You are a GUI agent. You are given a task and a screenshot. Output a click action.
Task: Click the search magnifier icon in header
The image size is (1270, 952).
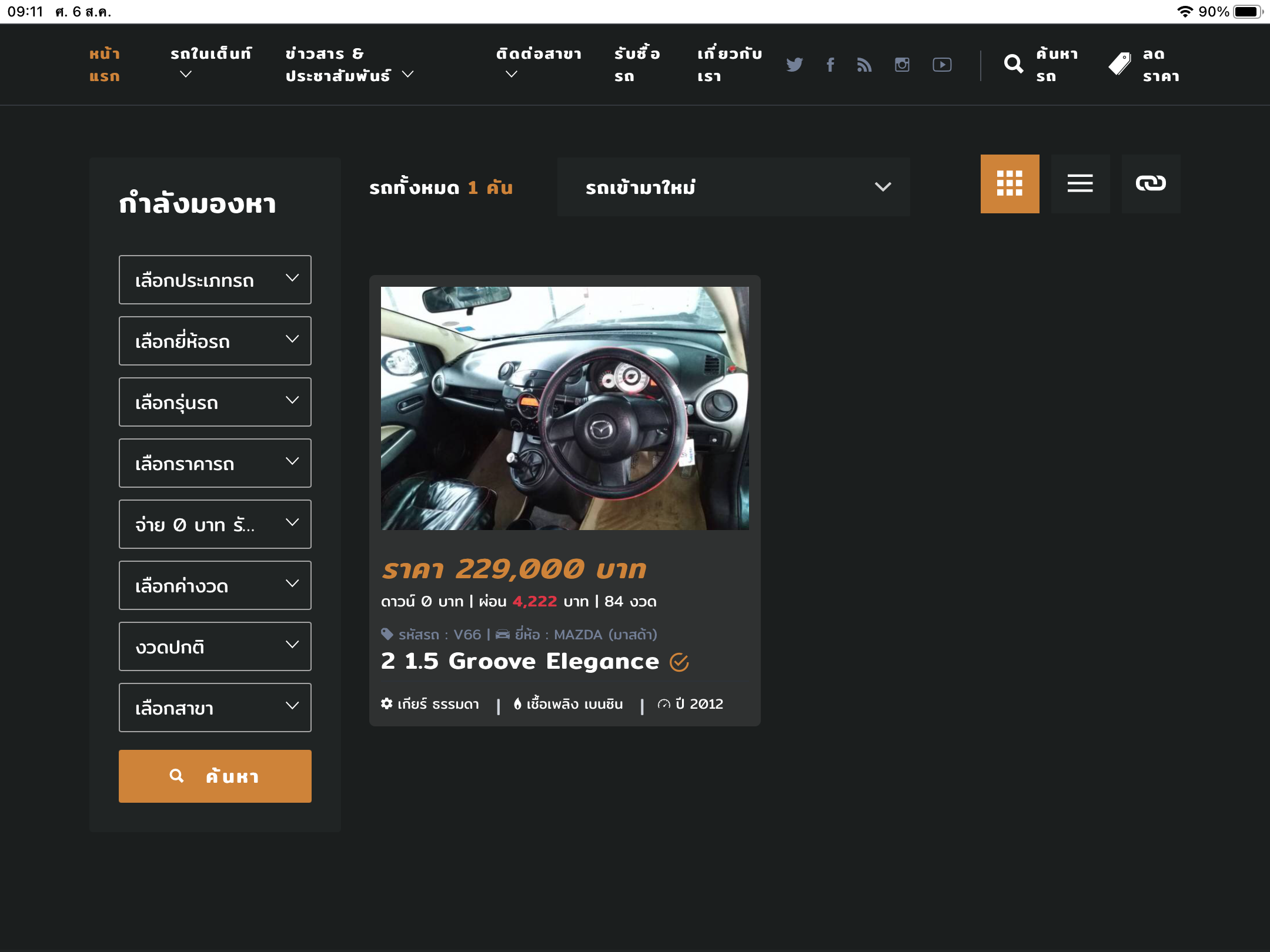click(1014, 64)
